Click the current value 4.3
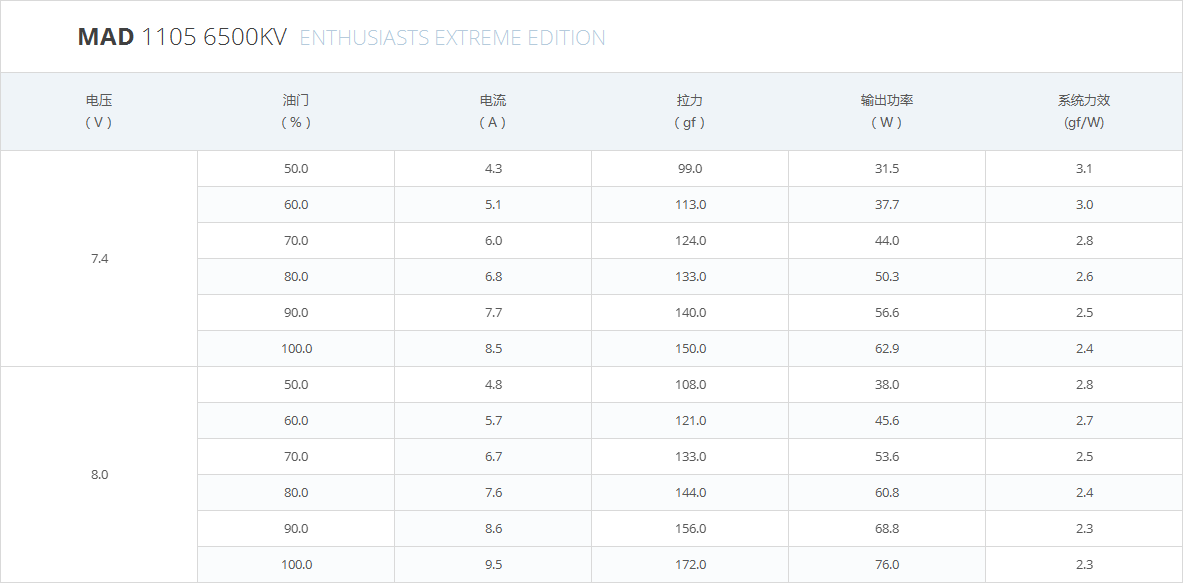1183x583 pixels. coord(493,169)
